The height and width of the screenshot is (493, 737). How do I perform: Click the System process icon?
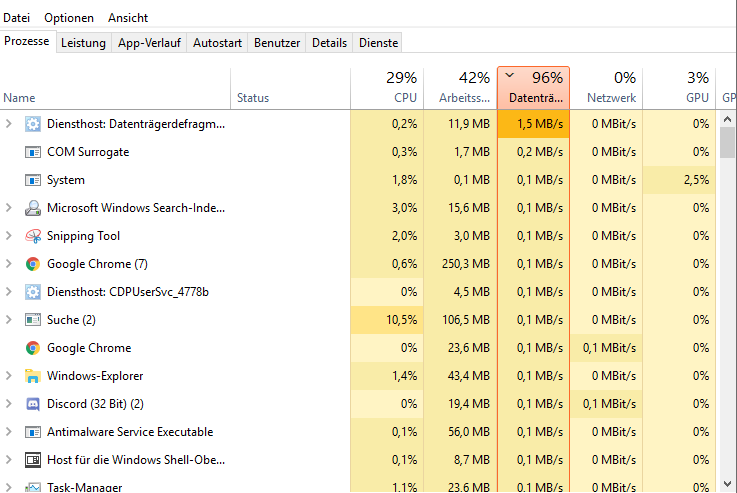32,180
